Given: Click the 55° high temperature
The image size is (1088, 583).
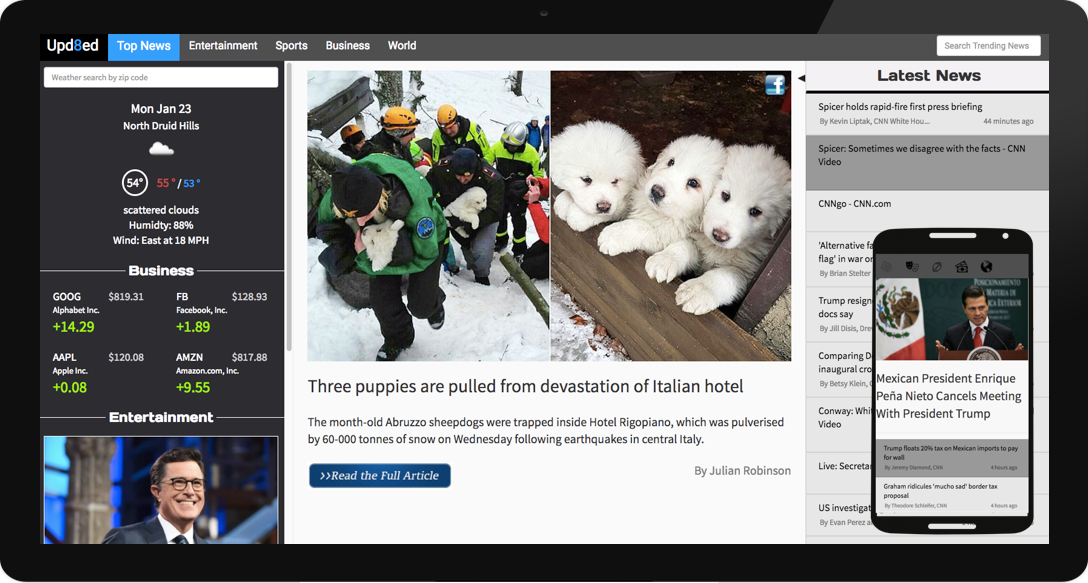Looking at the screenshot, I should pos(165,183).
